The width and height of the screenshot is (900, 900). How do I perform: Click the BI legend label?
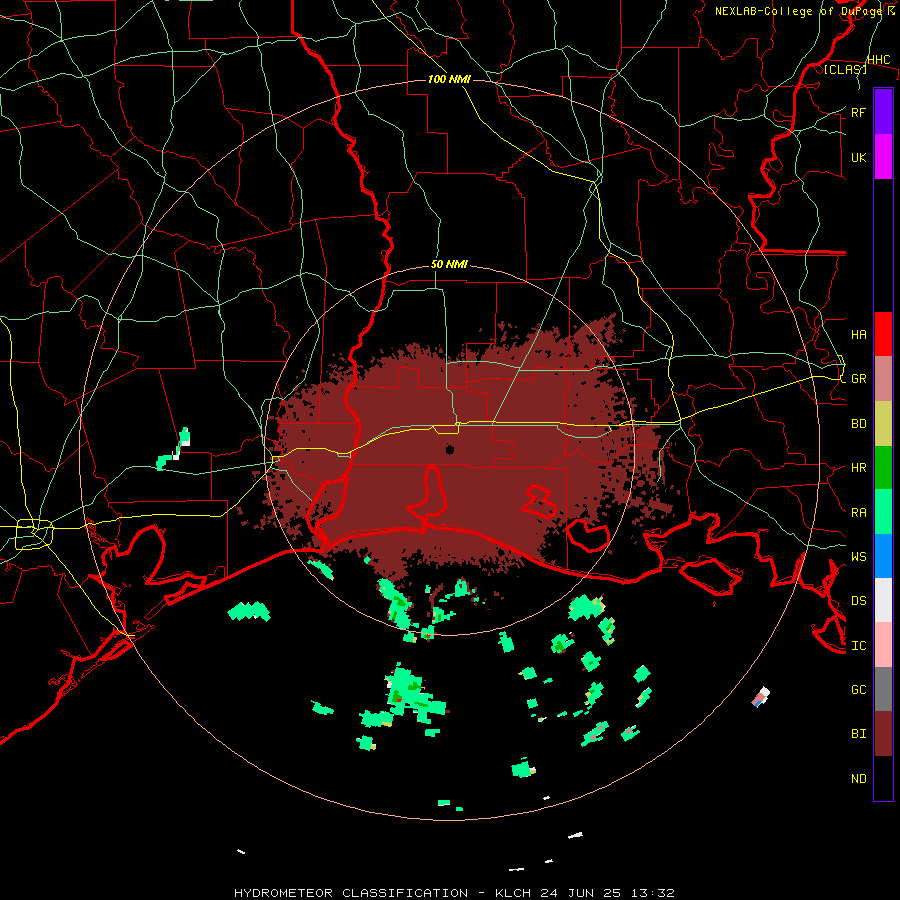point(859,734)
